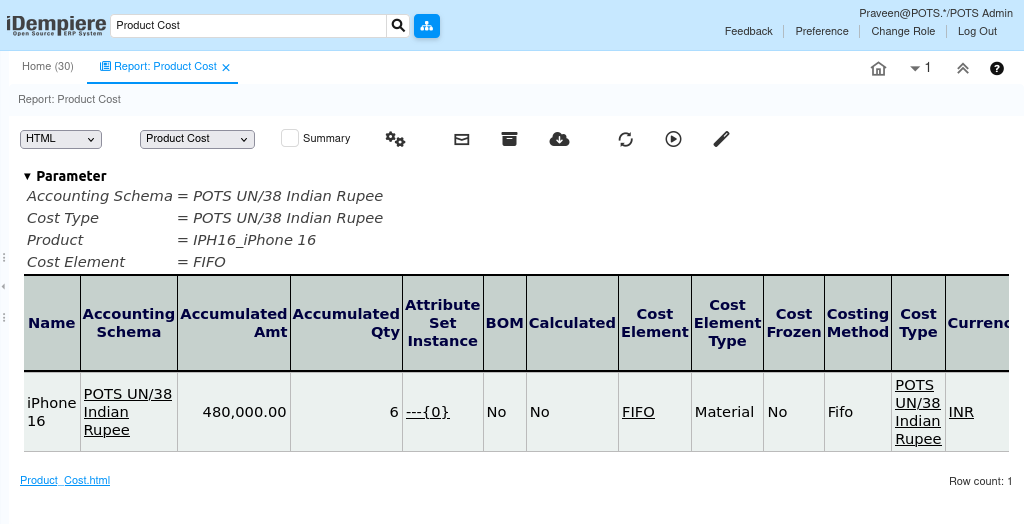Refresh the Product Cost report
This screenshot has height=524, width=1024.
point(626,139)
